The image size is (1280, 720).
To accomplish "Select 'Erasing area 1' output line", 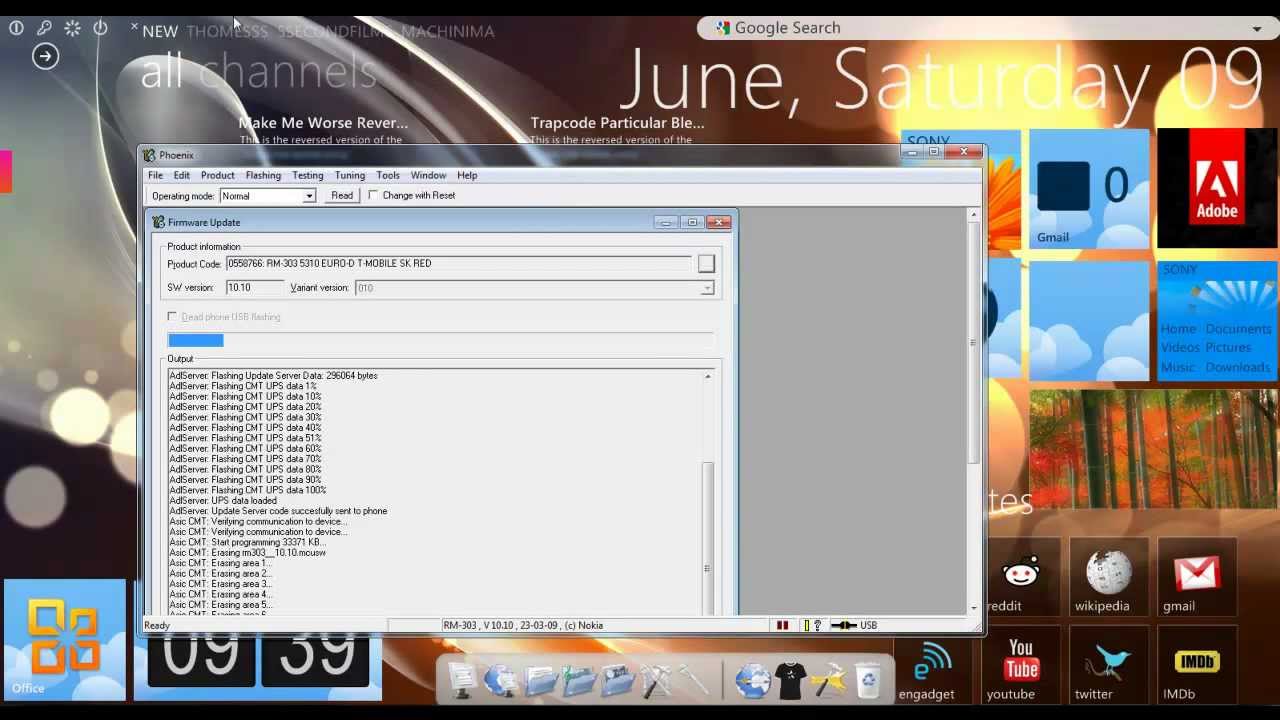I will click(221, 563).
